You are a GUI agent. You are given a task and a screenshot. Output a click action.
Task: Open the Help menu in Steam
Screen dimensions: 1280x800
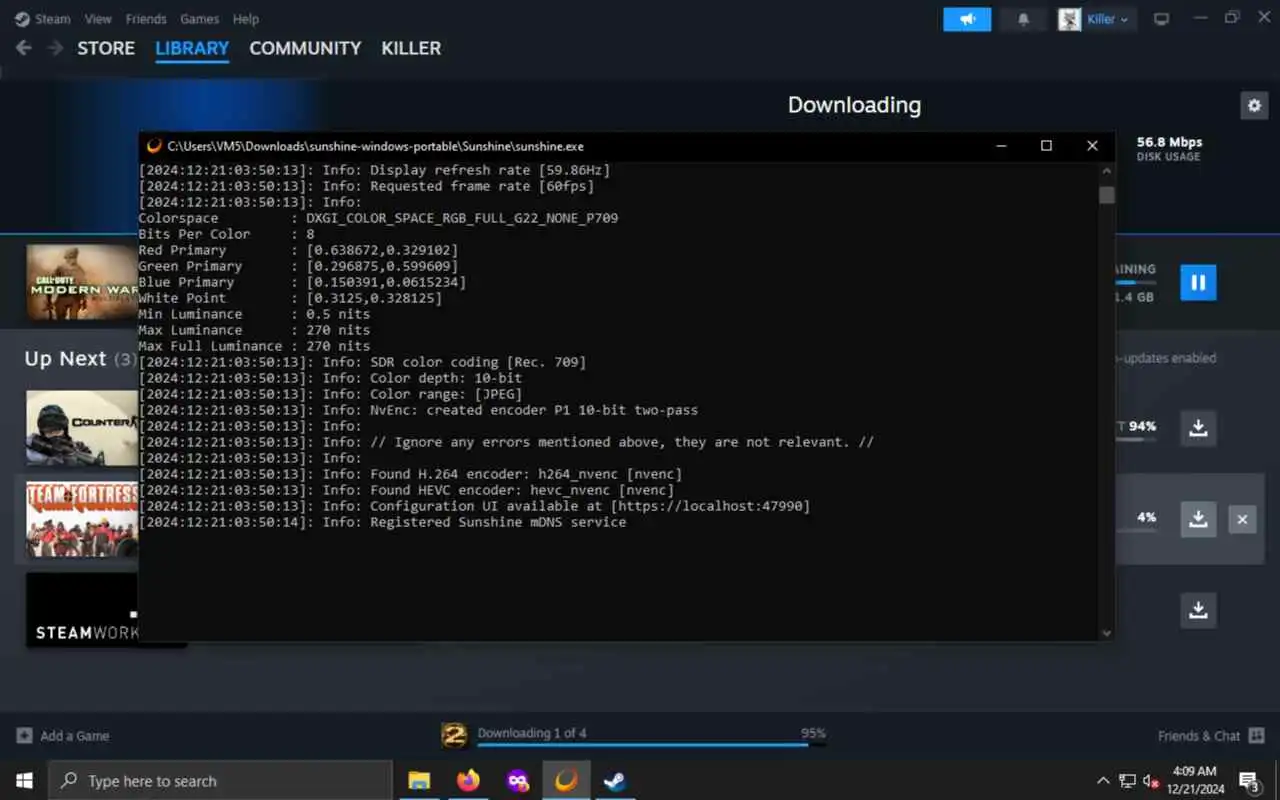coord(245,18)
